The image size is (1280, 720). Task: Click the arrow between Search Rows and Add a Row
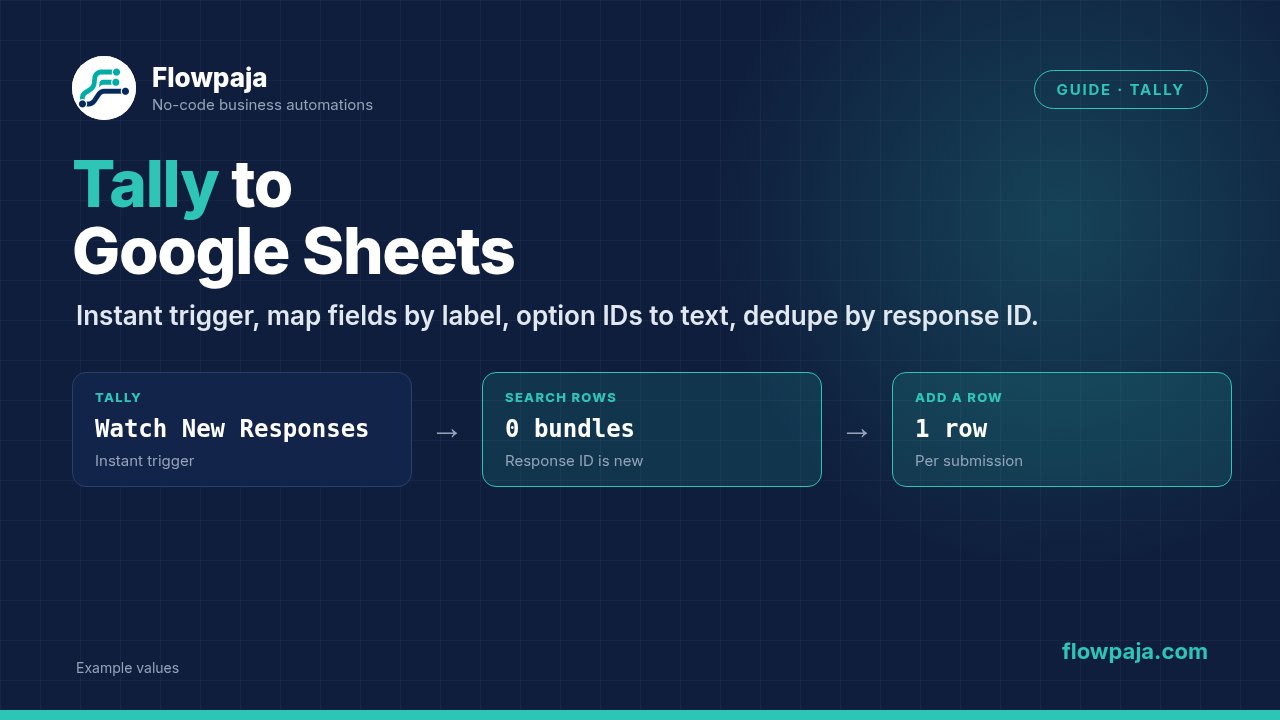click(x=857, y=432)
